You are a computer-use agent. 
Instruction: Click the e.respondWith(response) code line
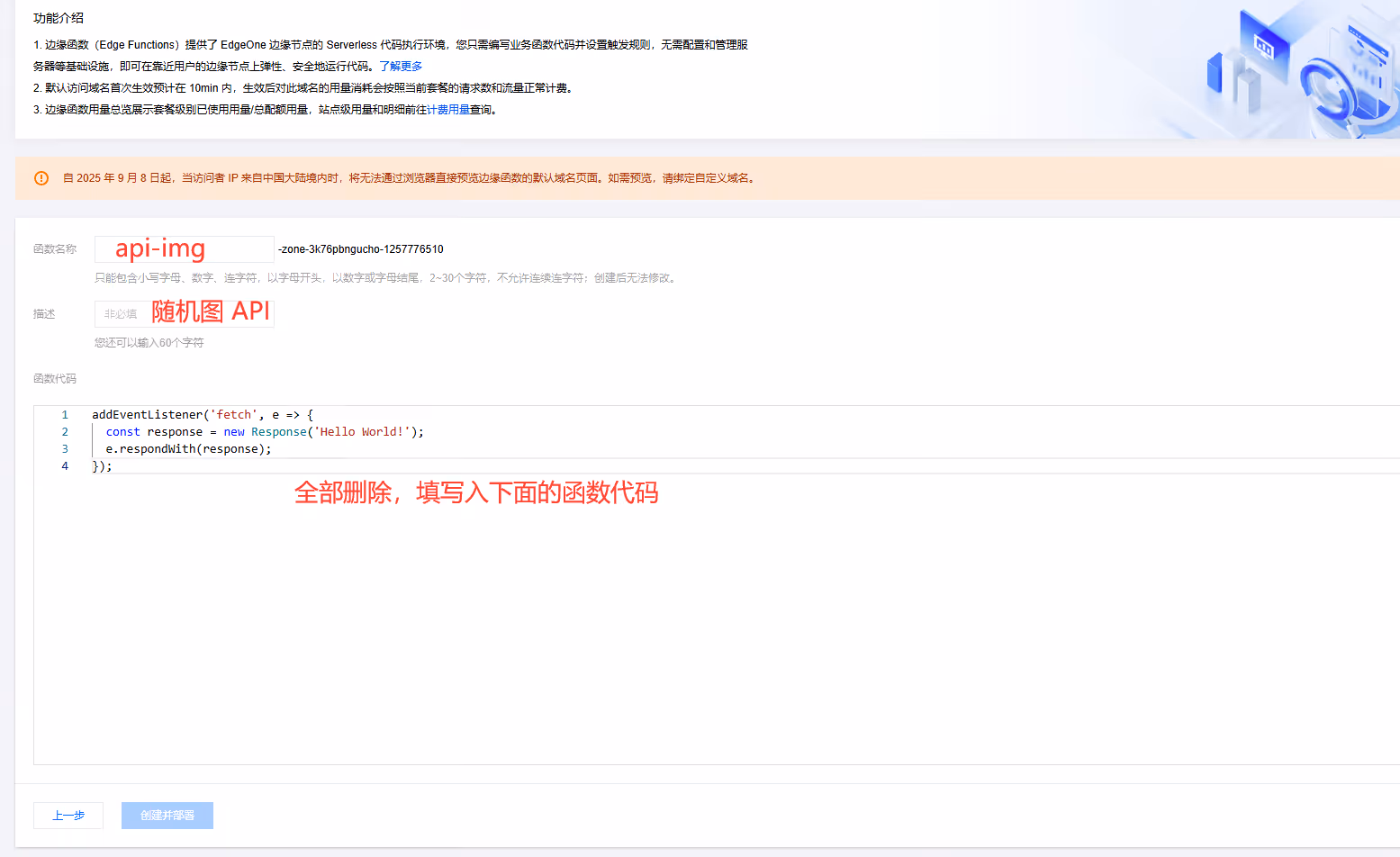[x=188, y=449]
